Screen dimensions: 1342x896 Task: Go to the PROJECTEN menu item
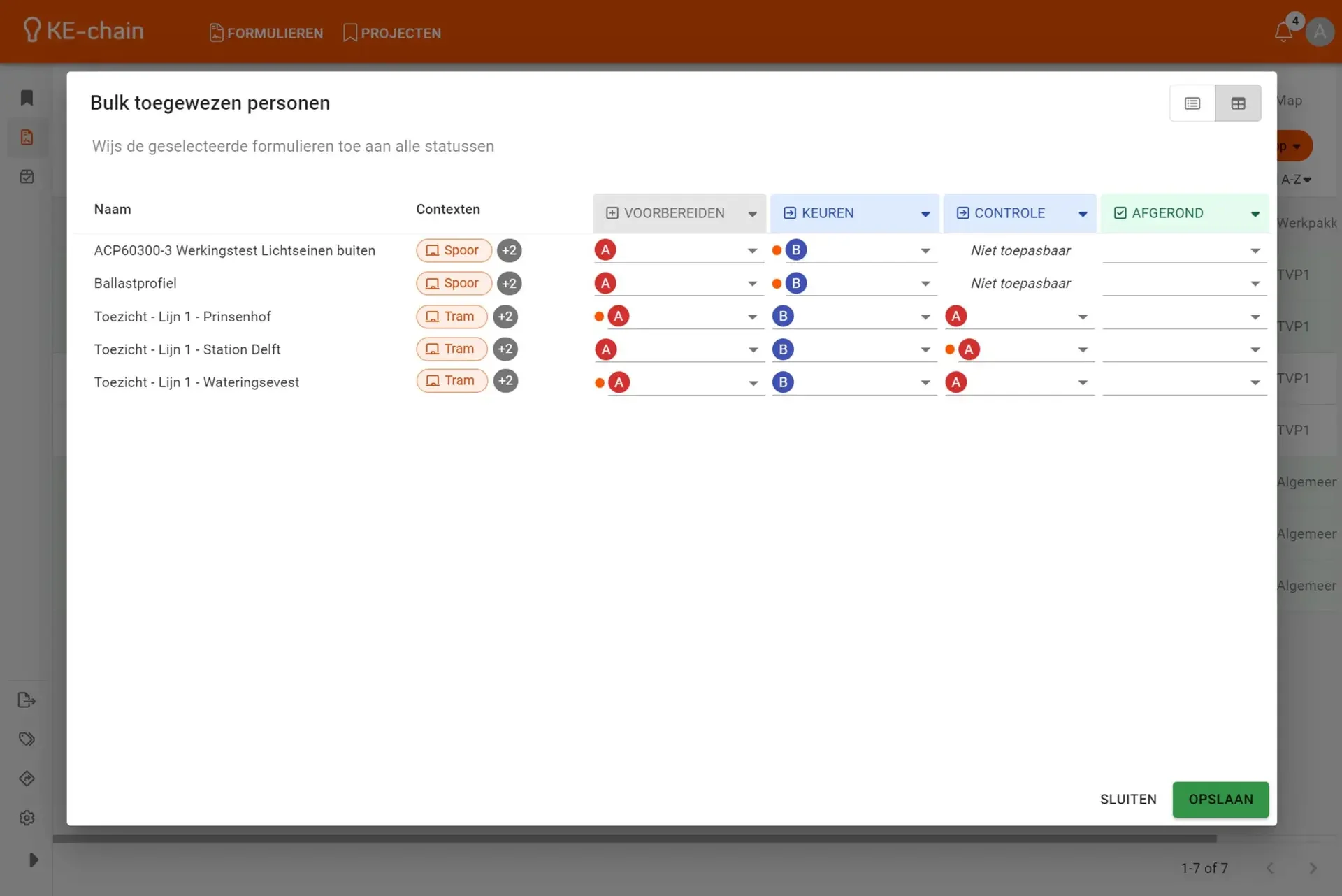(392, 33)
